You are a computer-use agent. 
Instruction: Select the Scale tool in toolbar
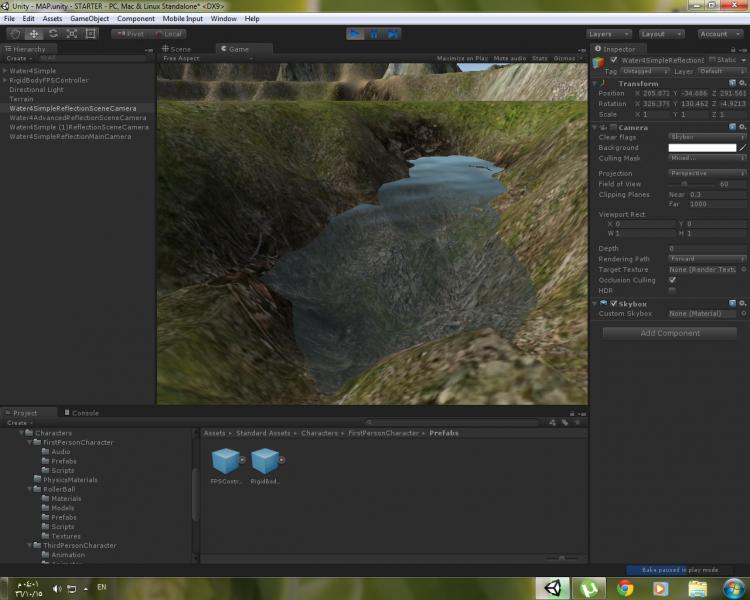(72, 34)
